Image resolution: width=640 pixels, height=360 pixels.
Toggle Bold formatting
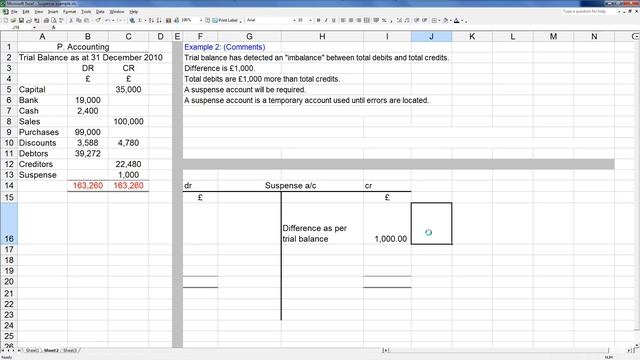[318, 20]
